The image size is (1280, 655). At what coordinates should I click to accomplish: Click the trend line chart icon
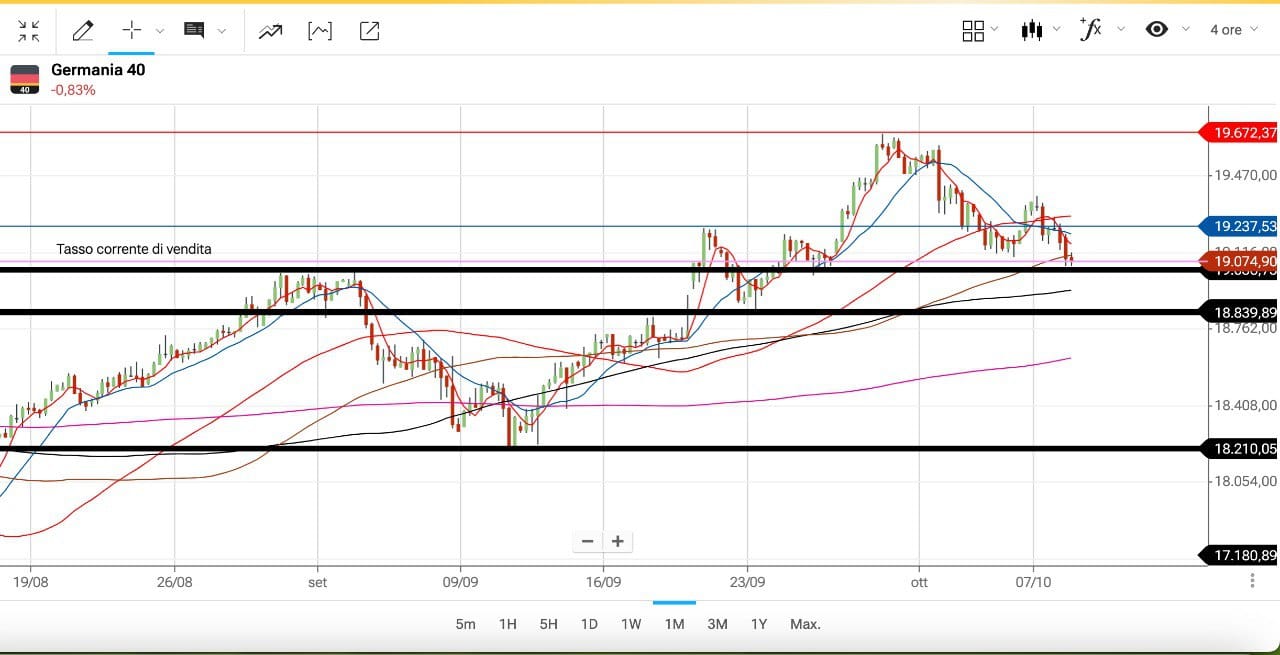(270, 31)
